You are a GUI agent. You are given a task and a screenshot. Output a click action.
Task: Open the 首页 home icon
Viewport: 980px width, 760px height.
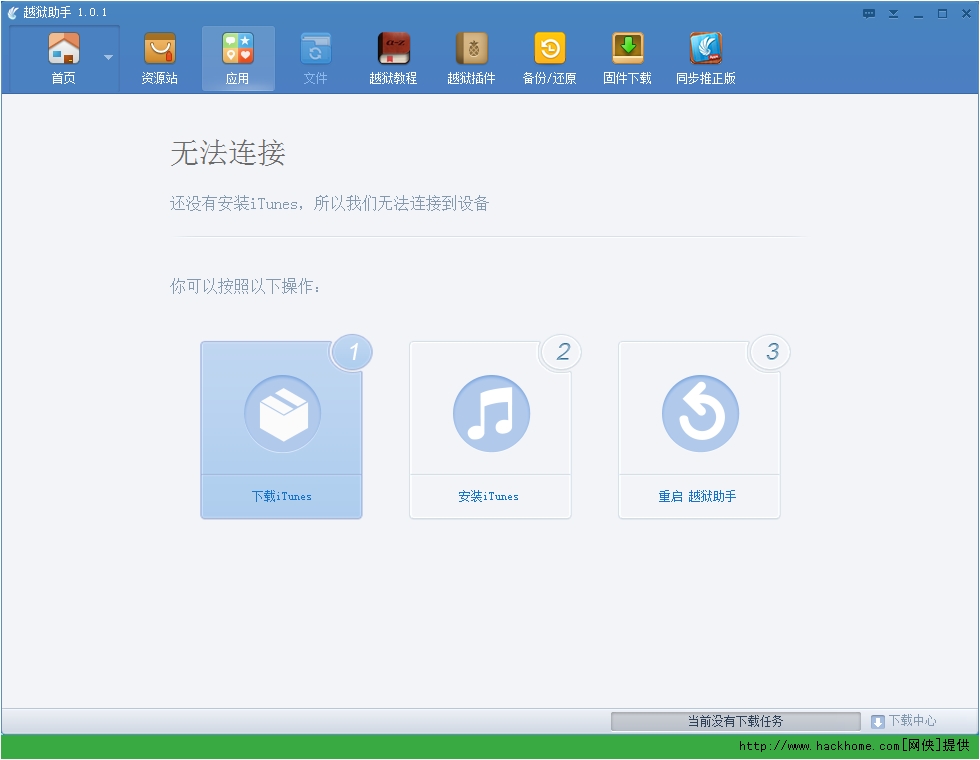pos(64,59)
